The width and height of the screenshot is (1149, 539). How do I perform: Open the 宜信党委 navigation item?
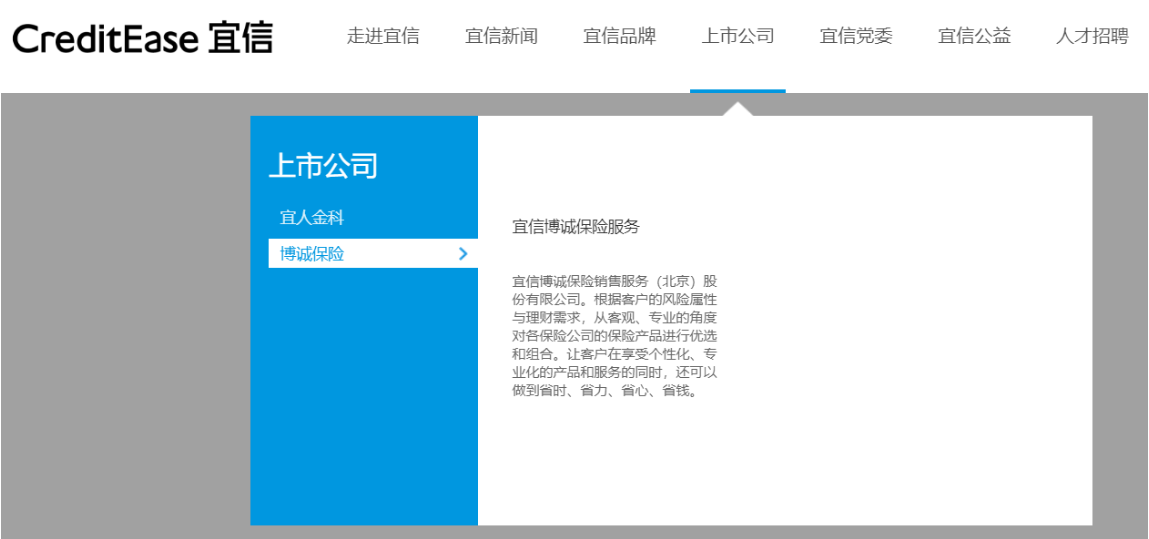[855, 37]
